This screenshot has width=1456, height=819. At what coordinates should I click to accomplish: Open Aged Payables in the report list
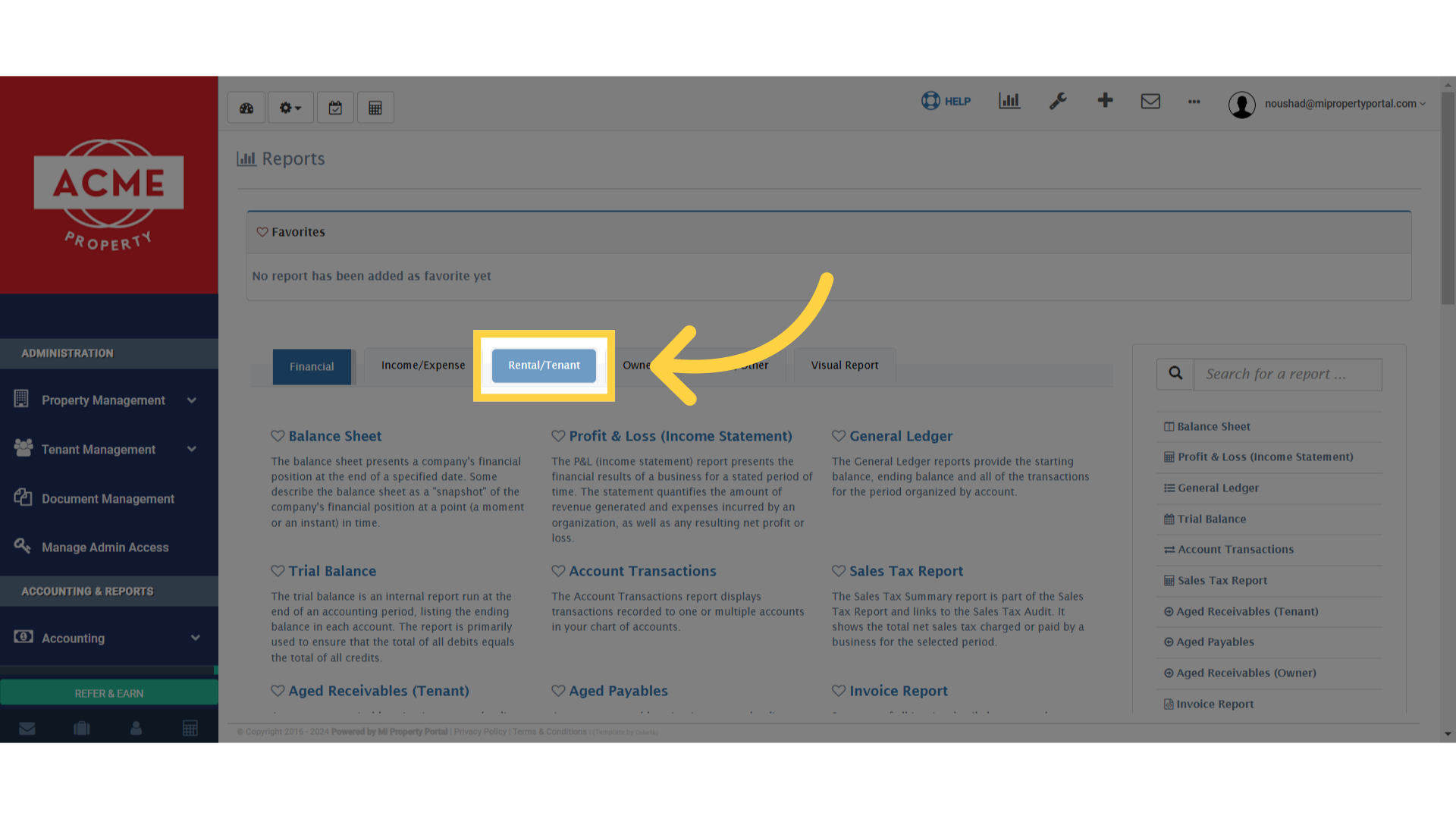tap(1209, 642)
